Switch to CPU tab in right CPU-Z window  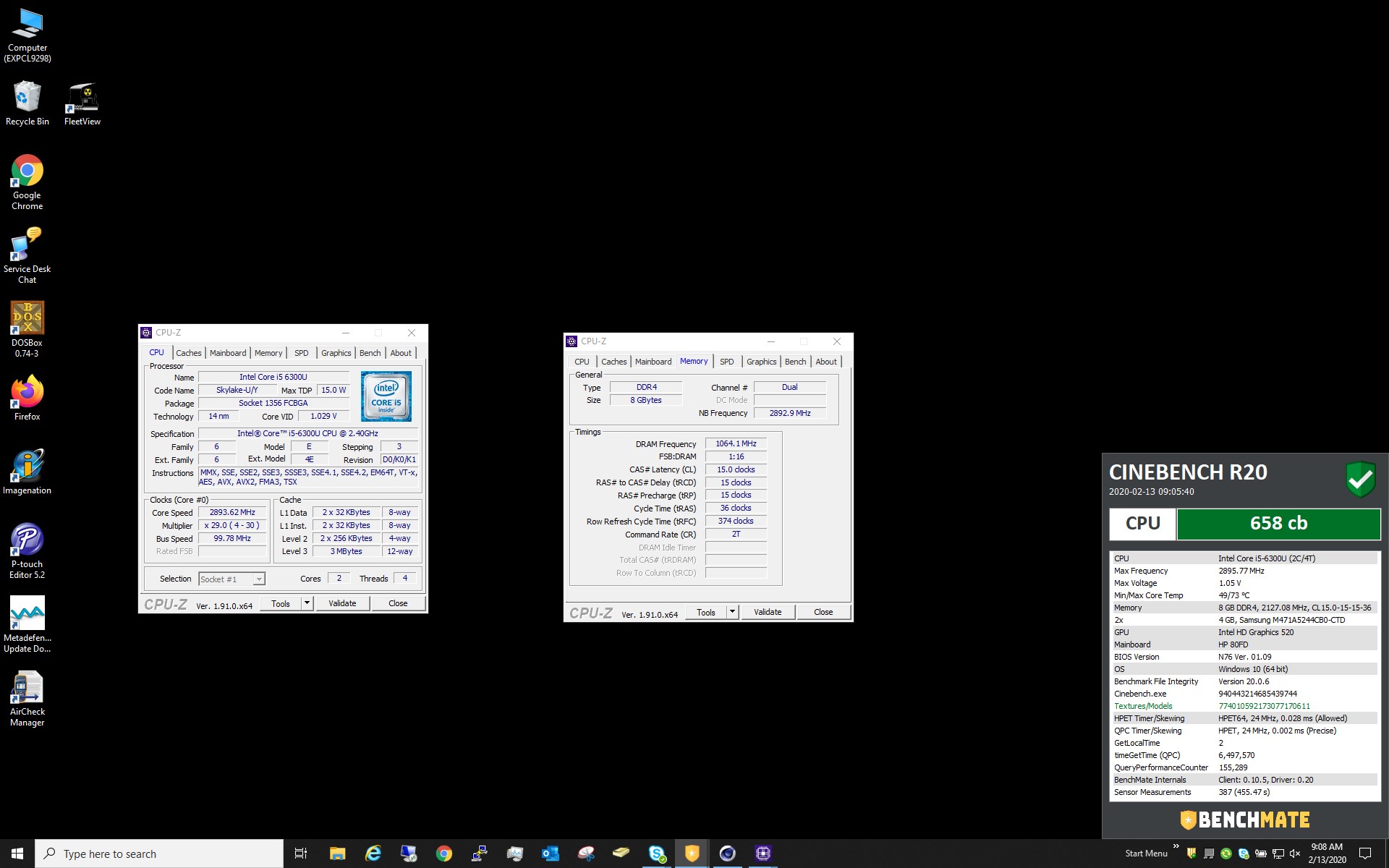point(582,362)
